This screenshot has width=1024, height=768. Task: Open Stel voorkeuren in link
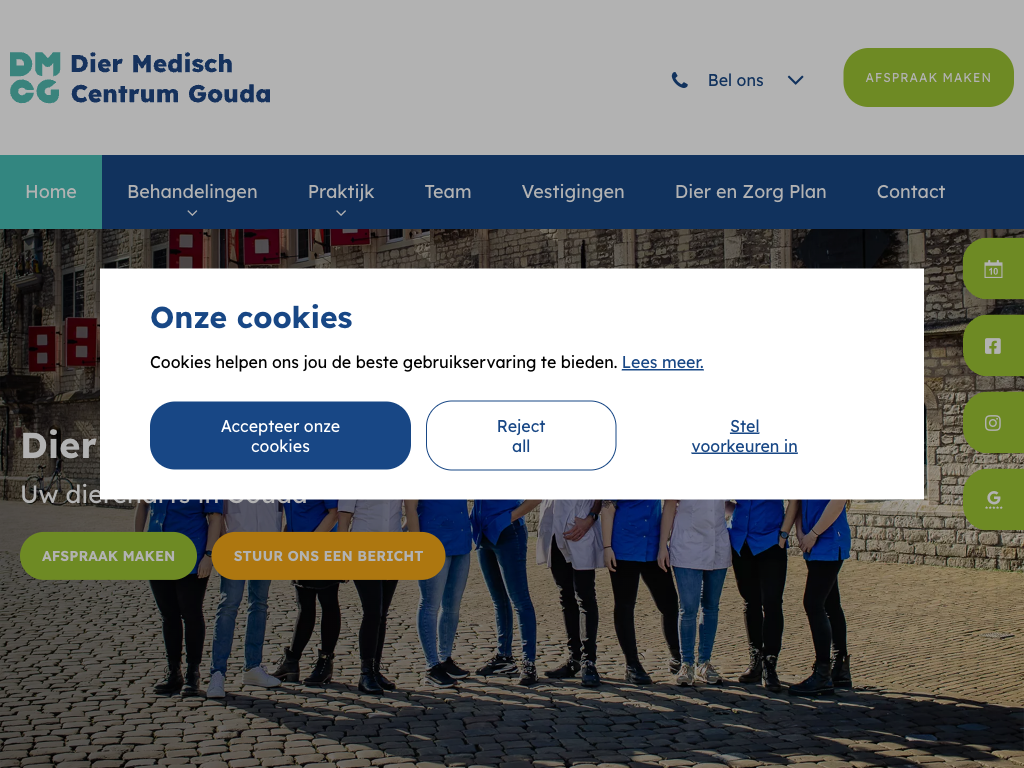tap(744, 436)
